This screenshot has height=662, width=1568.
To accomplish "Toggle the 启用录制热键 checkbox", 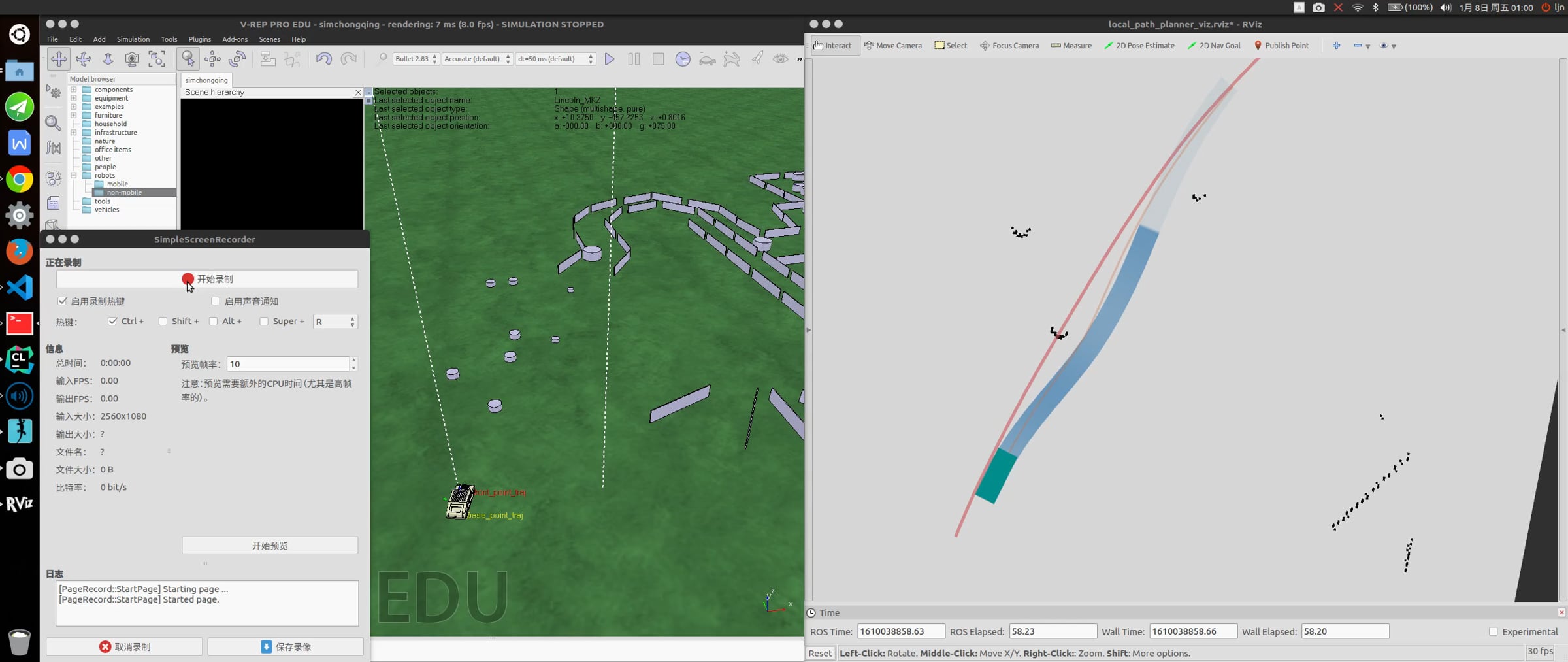I will coord(63,301).
